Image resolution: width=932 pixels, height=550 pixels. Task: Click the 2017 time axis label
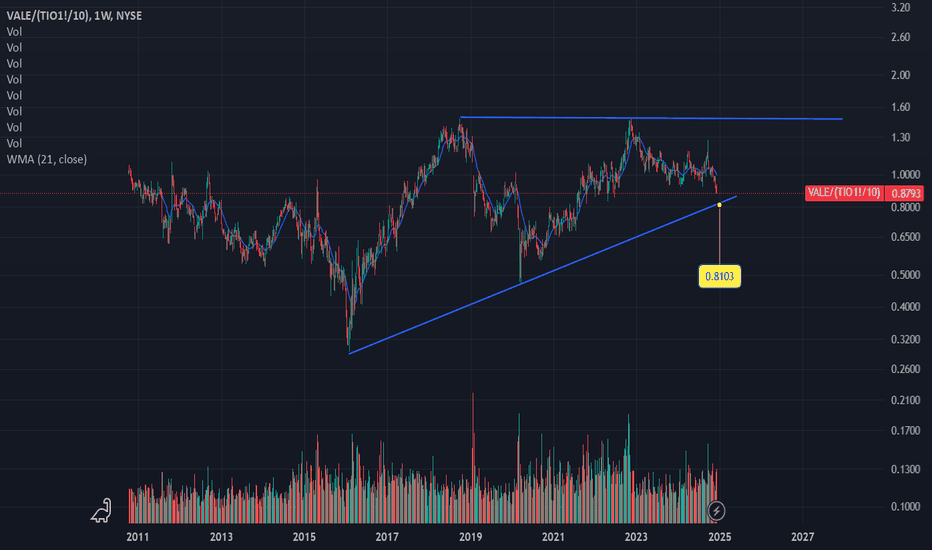pos(387,537)
